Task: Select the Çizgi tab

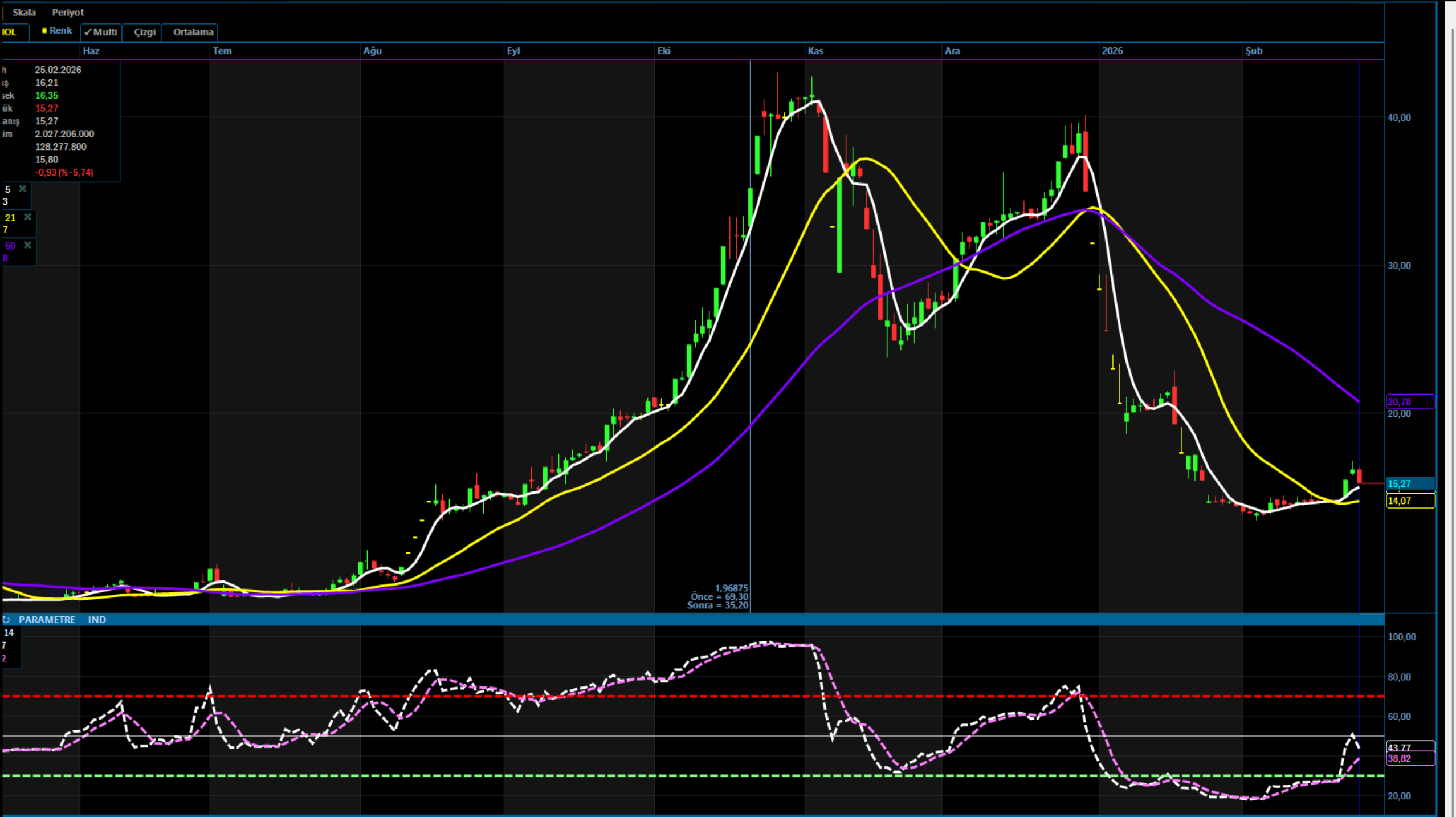Action: click(144, 32)
